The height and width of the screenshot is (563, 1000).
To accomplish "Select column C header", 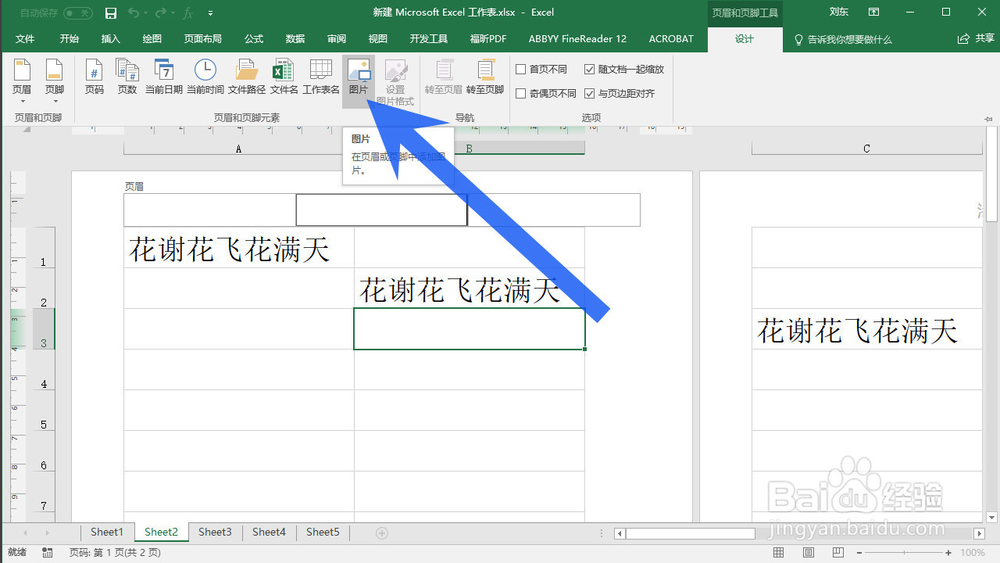I will 866,149.
